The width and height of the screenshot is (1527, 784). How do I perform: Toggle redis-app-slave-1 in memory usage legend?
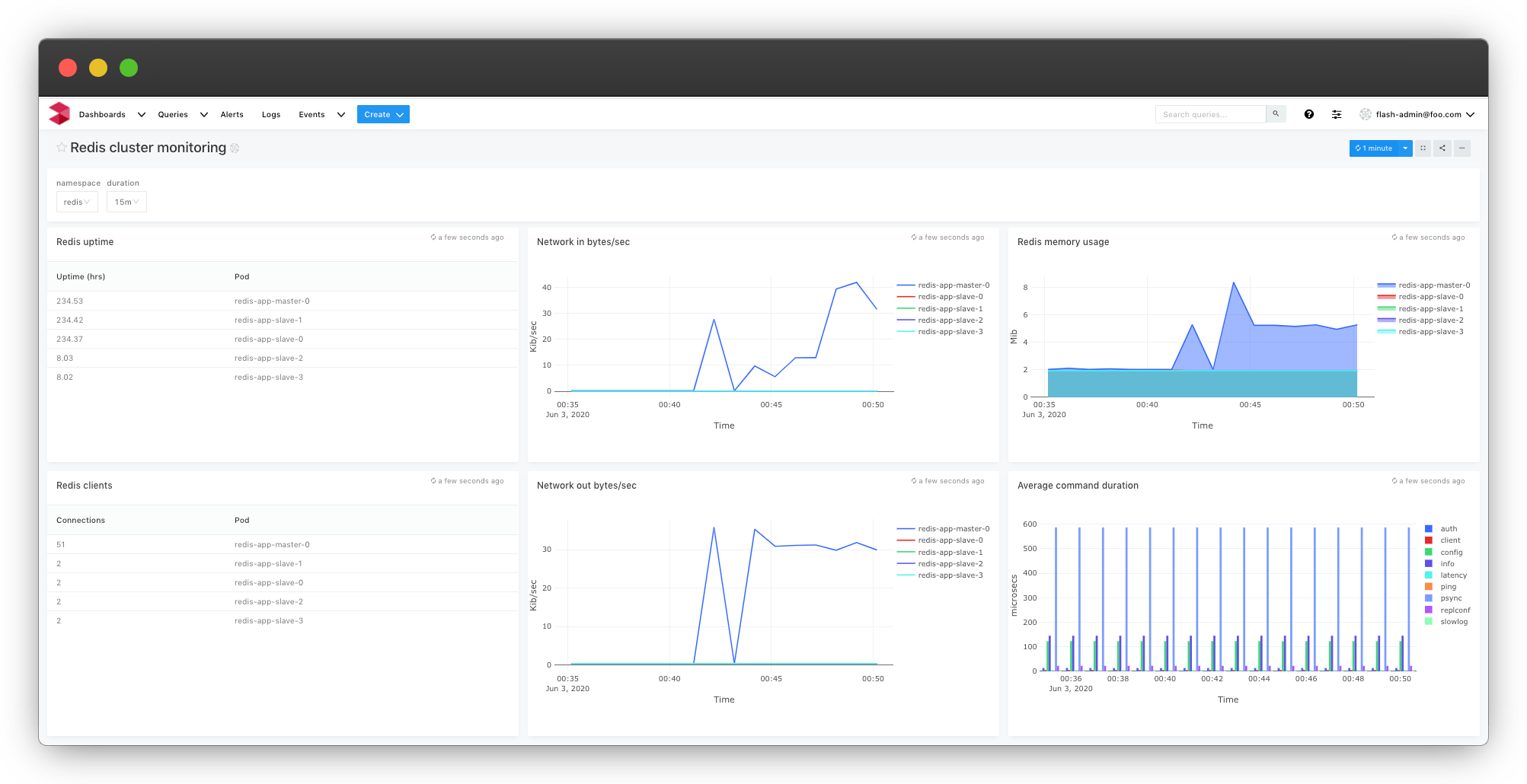pos(1420,309)
